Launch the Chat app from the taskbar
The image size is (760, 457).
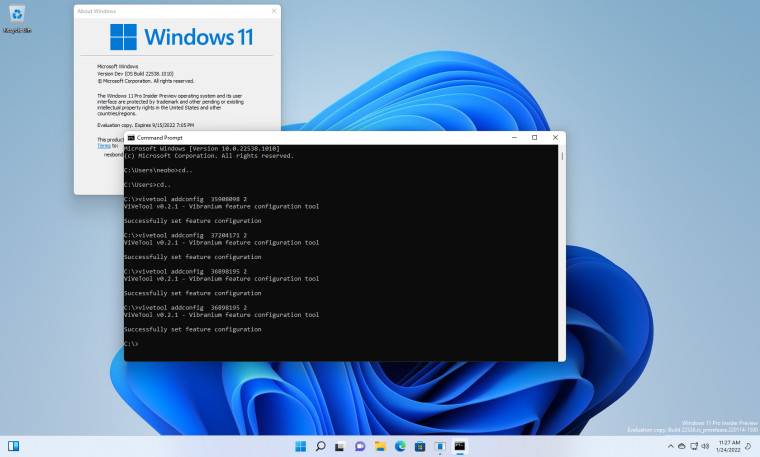360,446
